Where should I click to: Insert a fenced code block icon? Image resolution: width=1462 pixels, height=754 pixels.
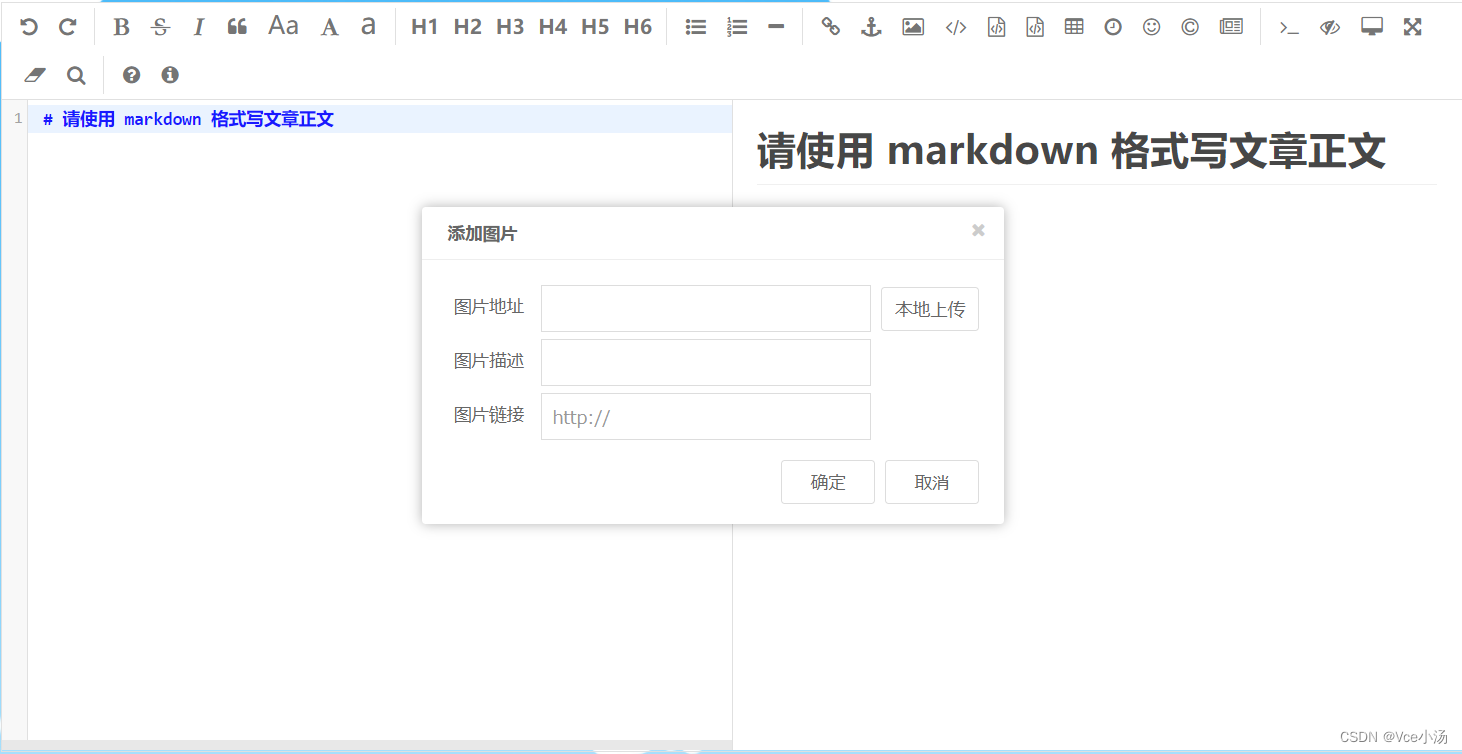click(x=1035, y=27)
